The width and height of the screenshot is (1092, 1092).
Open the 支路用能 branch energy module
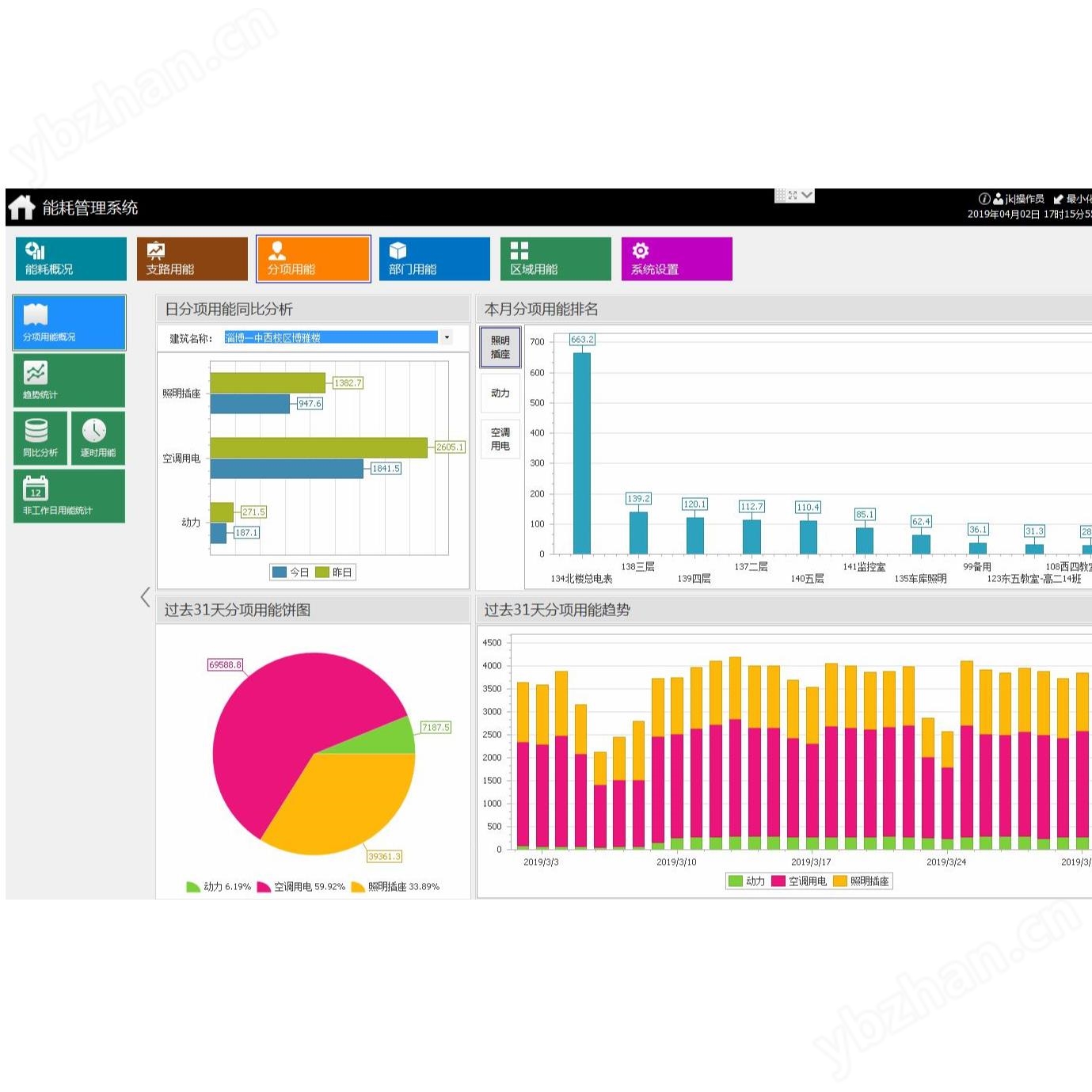tap(192, 259)
